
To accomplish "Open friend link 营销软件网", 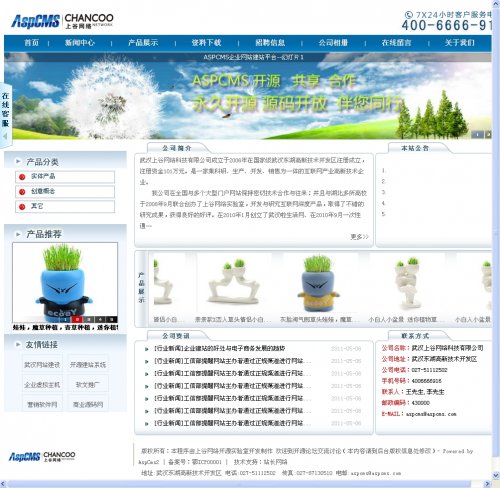I will click(x=42, y=404).
